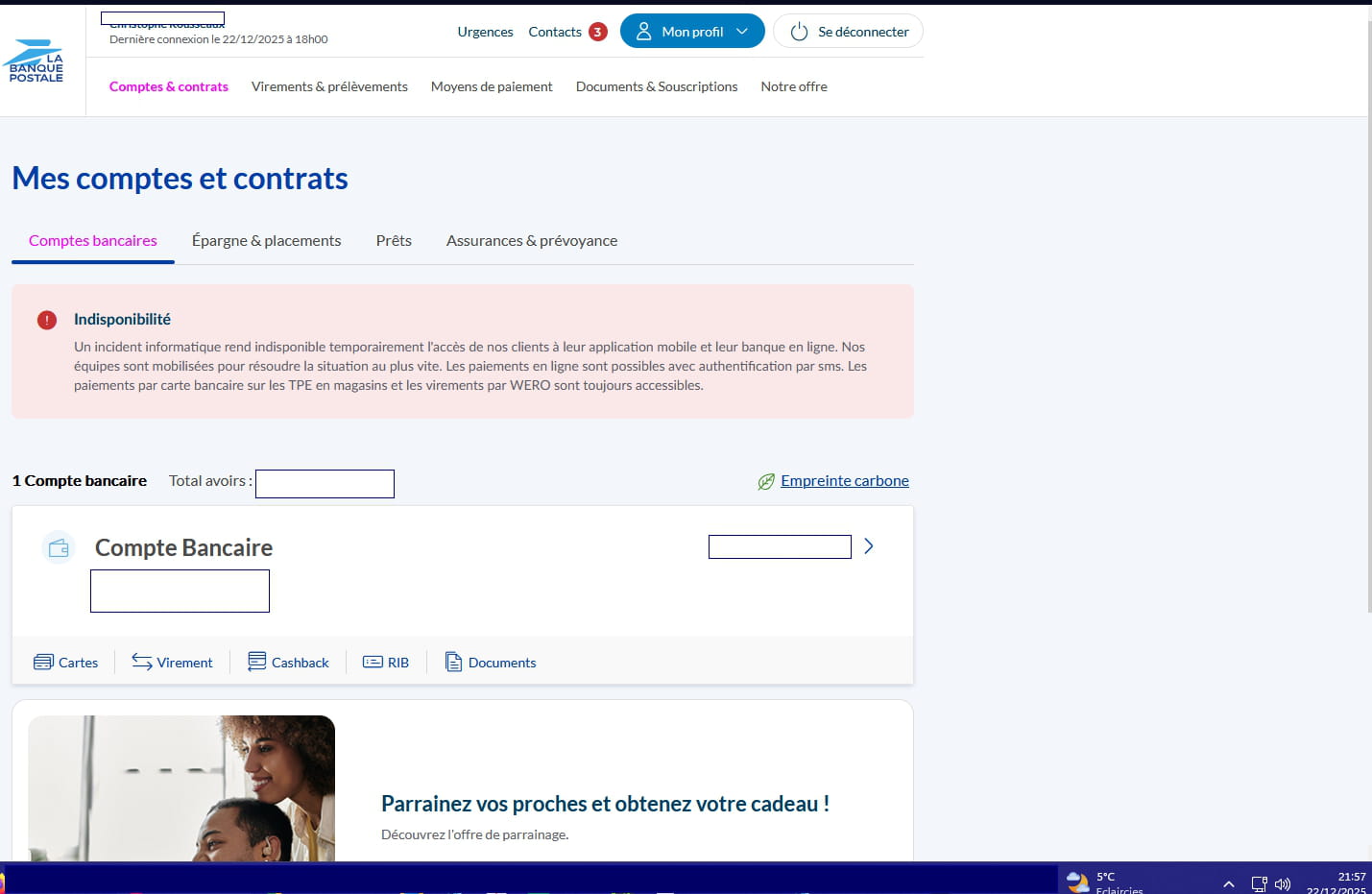Open the Moyens de paiement menu

(492, 86)
